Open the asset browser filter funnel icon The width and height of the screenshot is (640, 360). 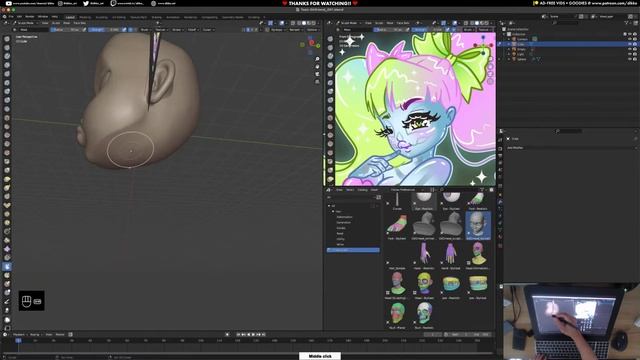point(482,190)
